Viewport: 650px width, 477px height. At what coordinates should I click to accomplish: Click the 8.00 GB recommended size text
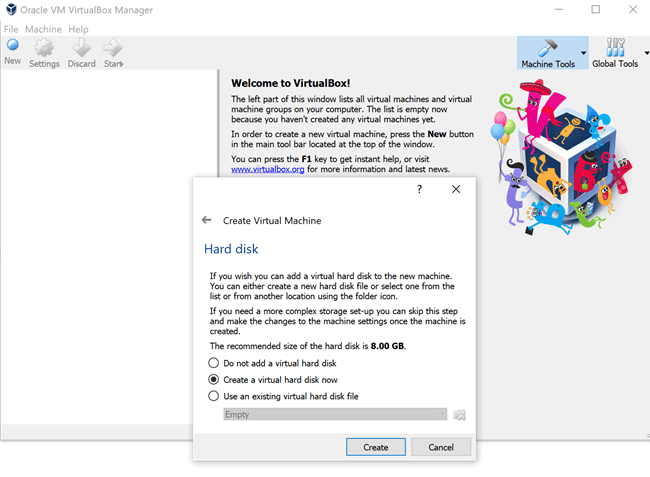(x=387, y=346)
